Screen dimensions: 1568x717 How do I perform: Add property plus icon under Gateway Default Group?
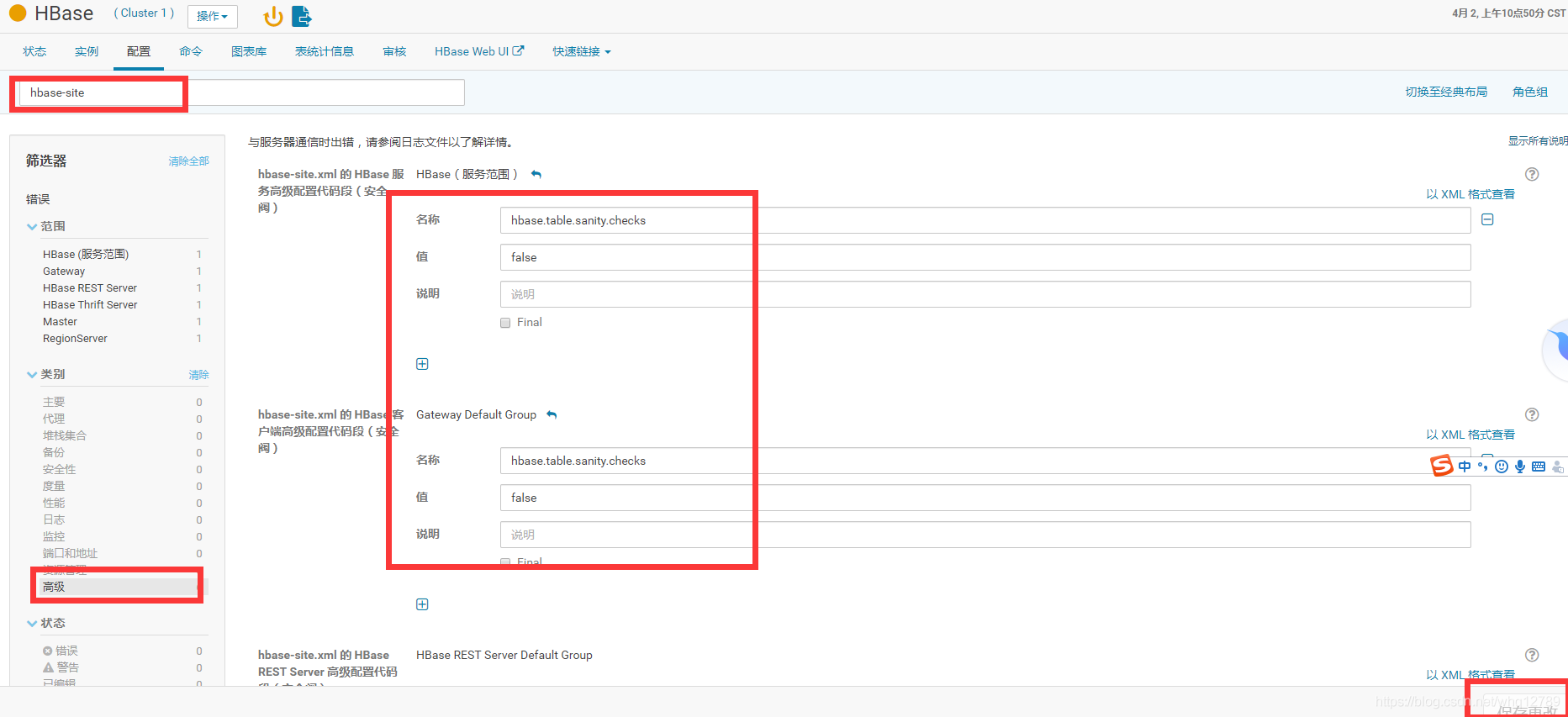point(422,604)
